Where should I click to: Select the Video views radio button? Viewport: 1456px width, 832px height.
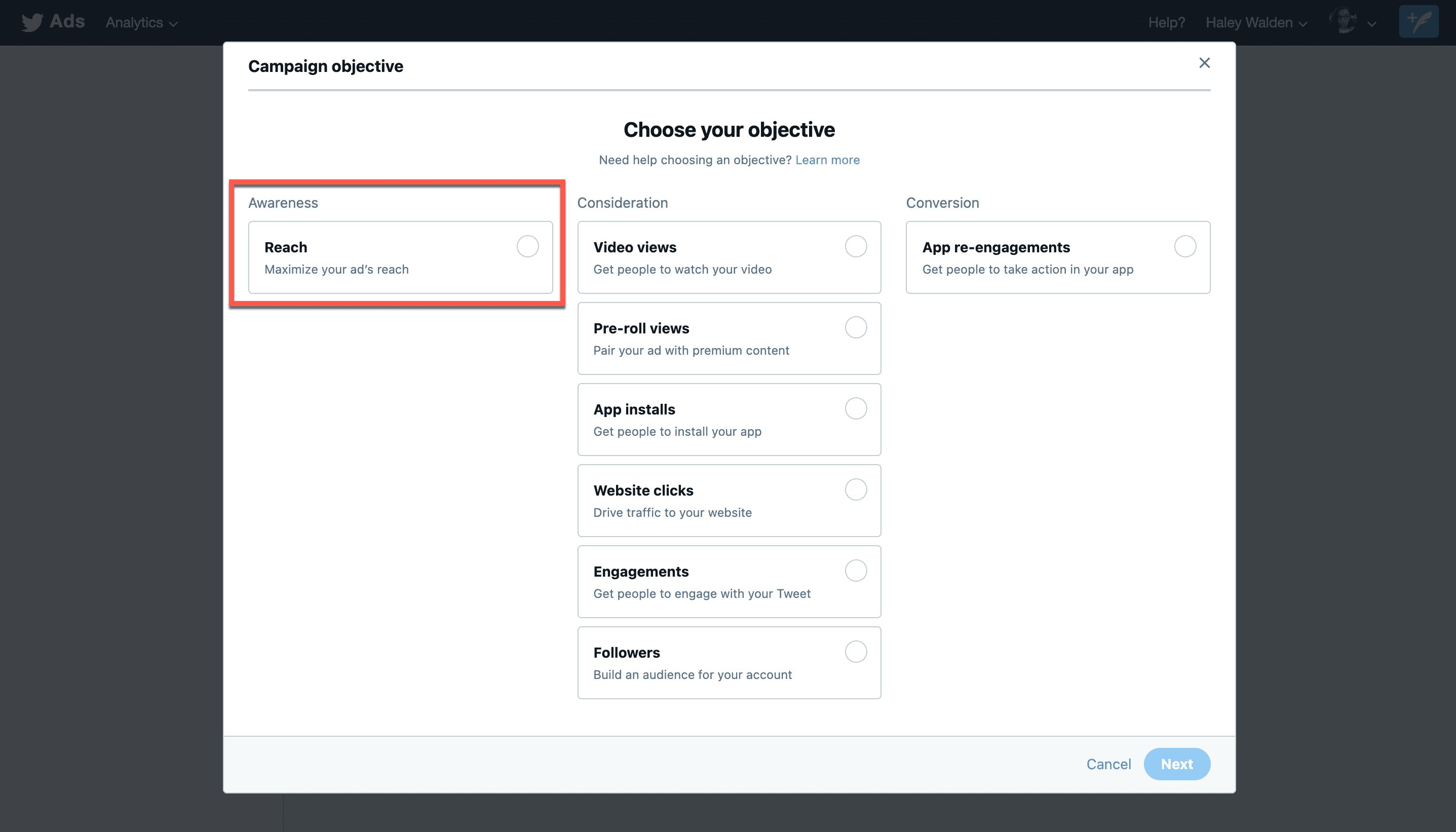pyautogui.click(x=856, y=246)
